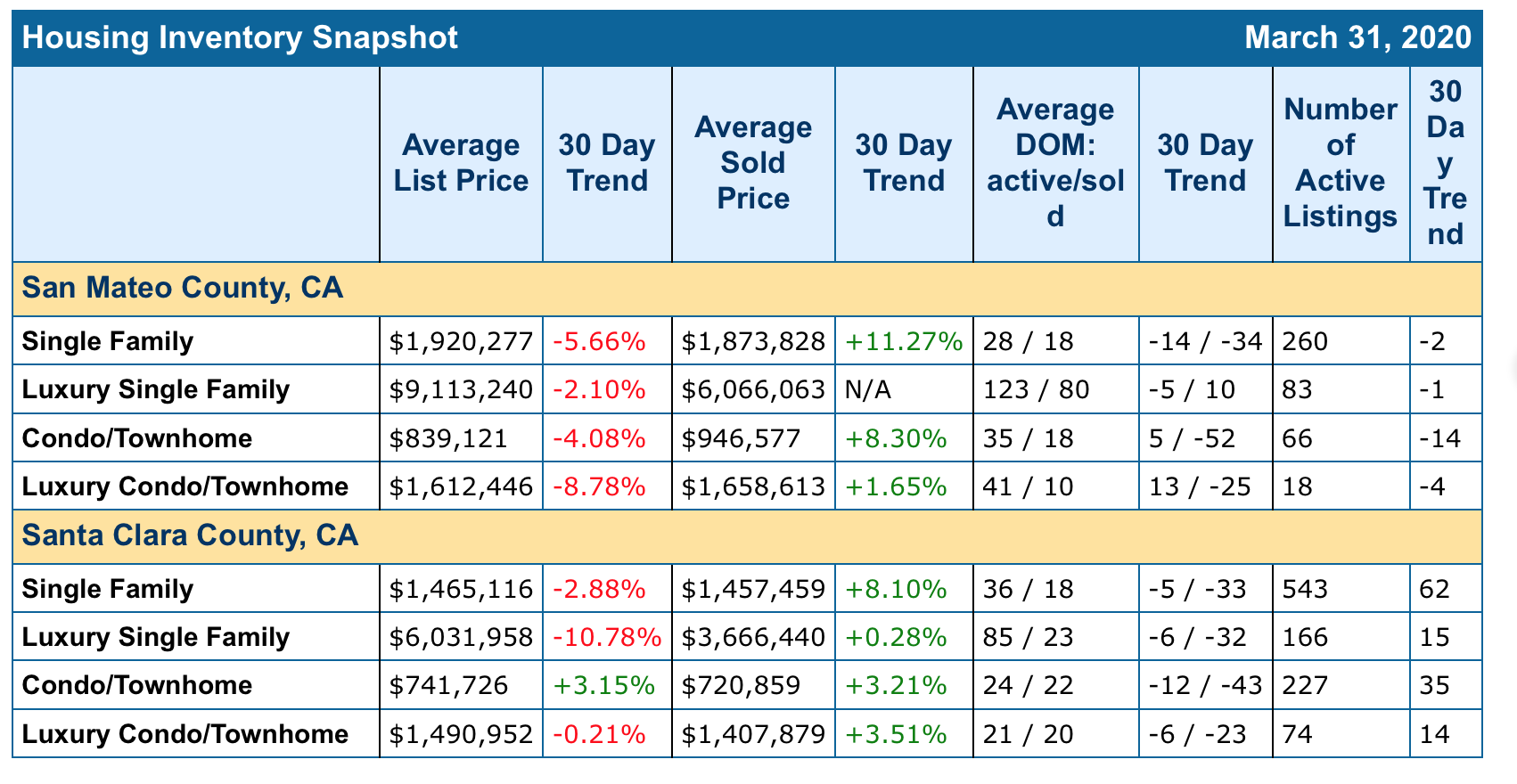Image resolution: width=1517 pixels, height=784 pixels.
Task: Click the green +3.15% list price trend
Action: click(604, 686)
